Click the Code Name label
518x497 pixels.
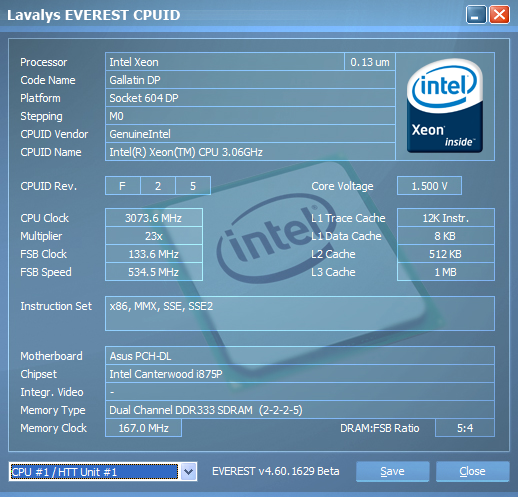[48, 80]
